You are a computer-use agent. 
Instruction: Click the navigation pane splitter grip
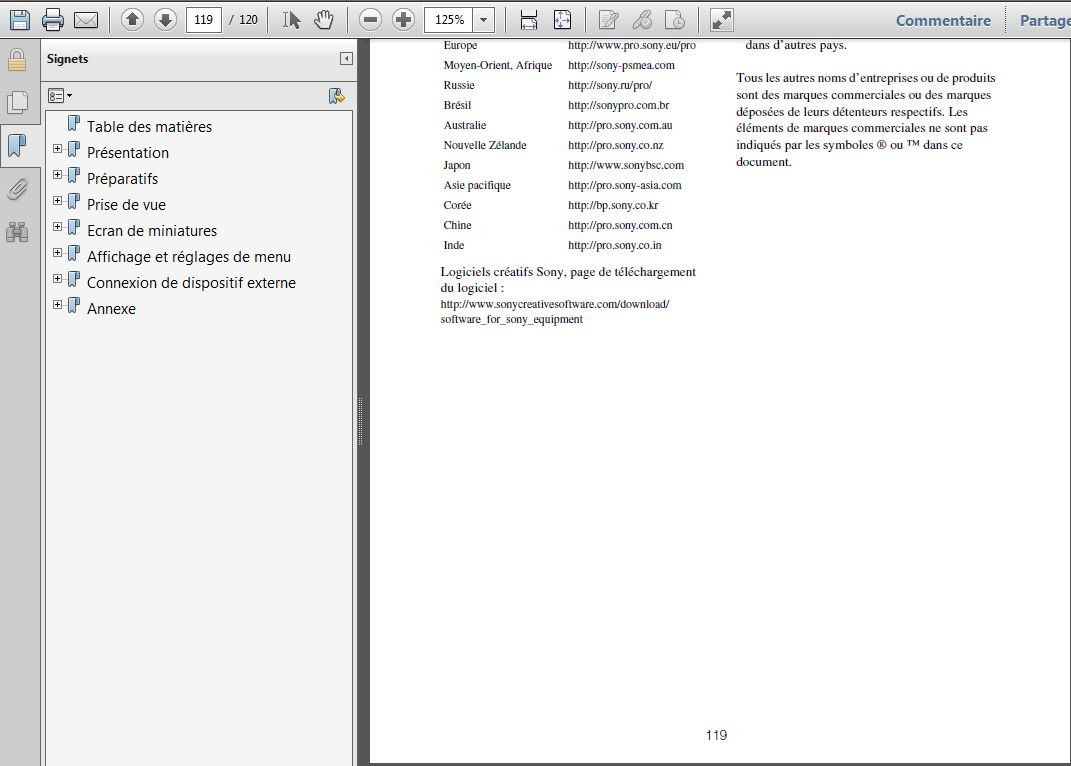(x=361, y=422)
